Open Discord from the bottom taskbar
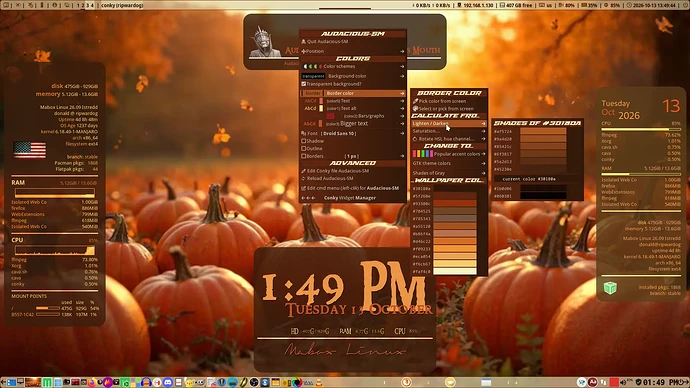 tap(168, 382)
